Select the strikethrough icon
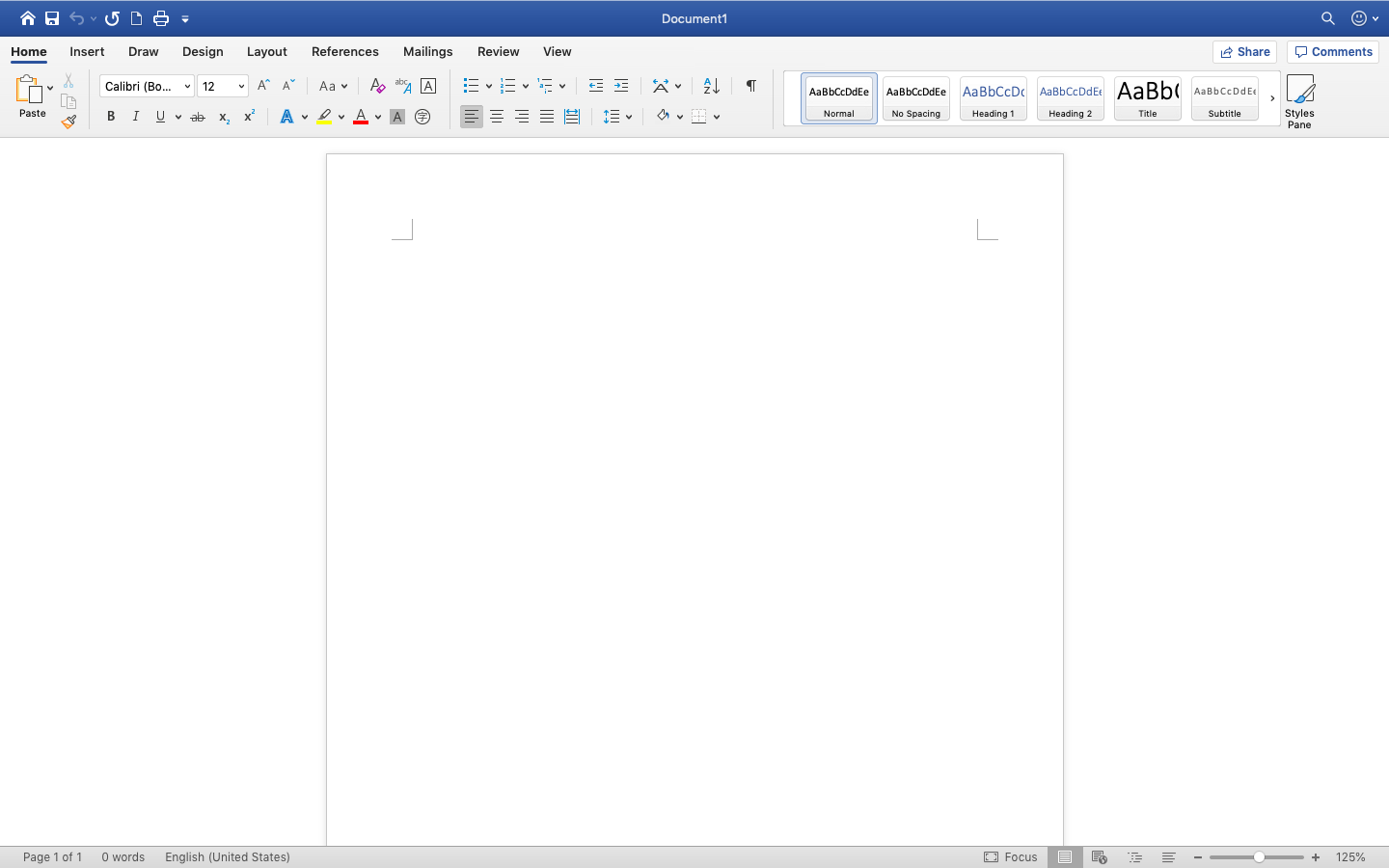Screen dimensions: 1389x868 tap(198, 116)
